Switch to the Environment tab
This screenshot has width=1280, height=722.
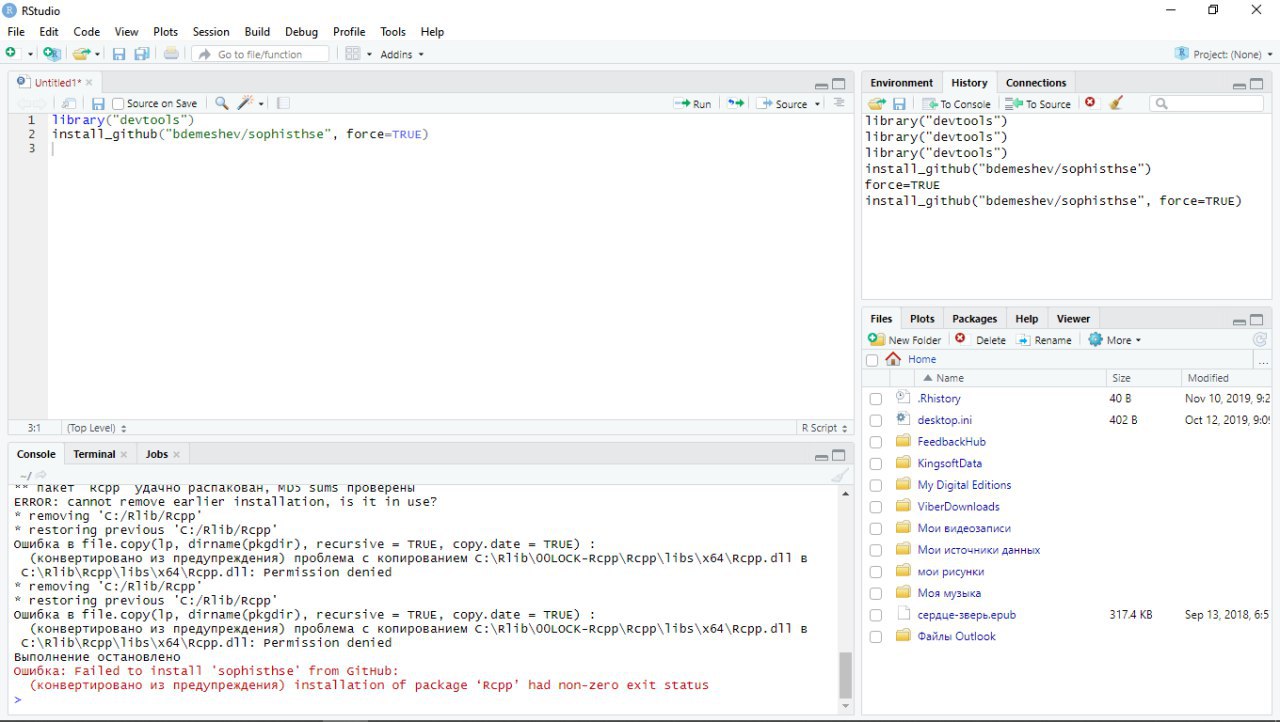tap(901, 83)
